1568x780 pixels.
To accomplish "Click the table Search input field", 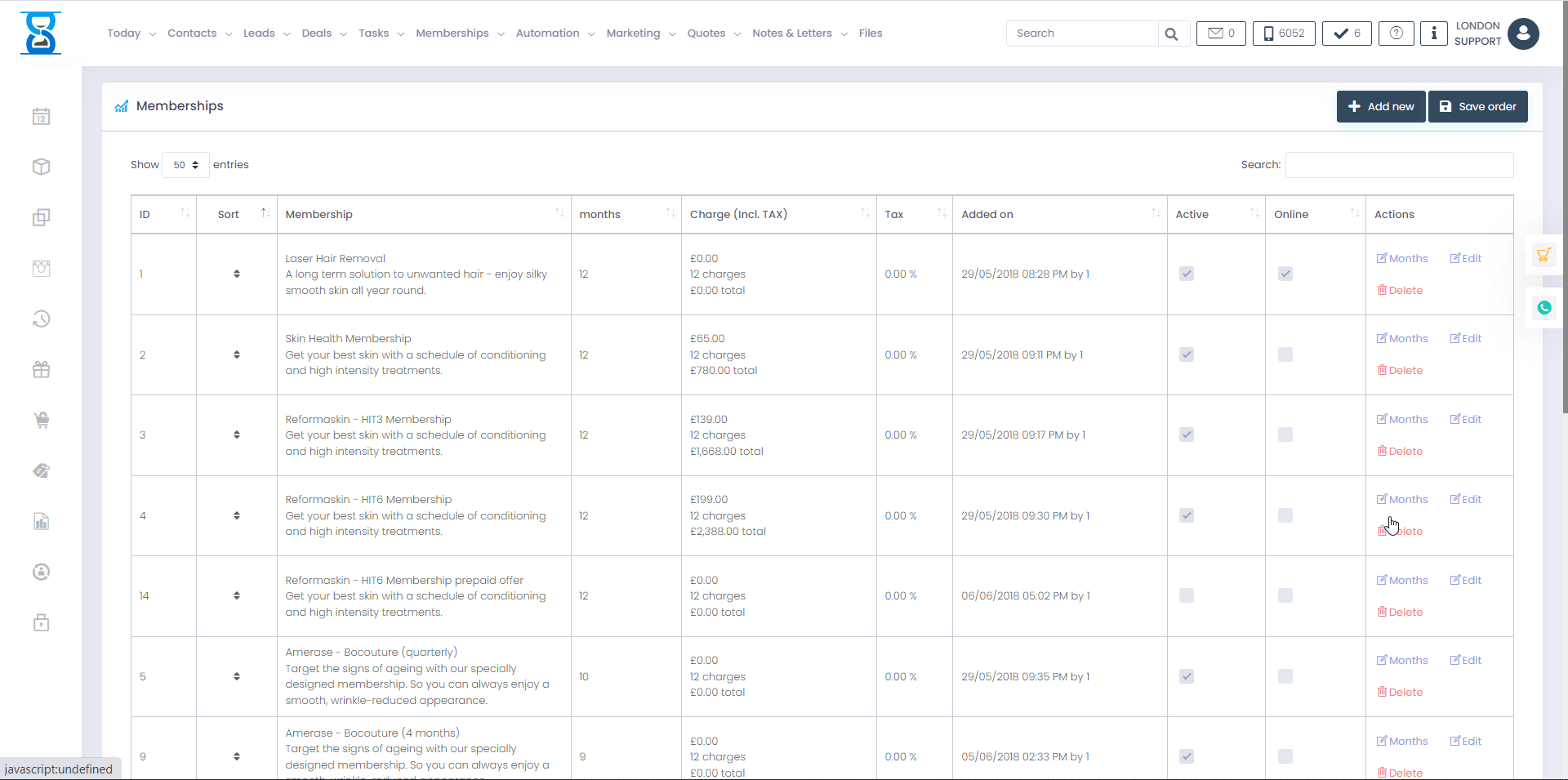I will [x=1399, y=165].
